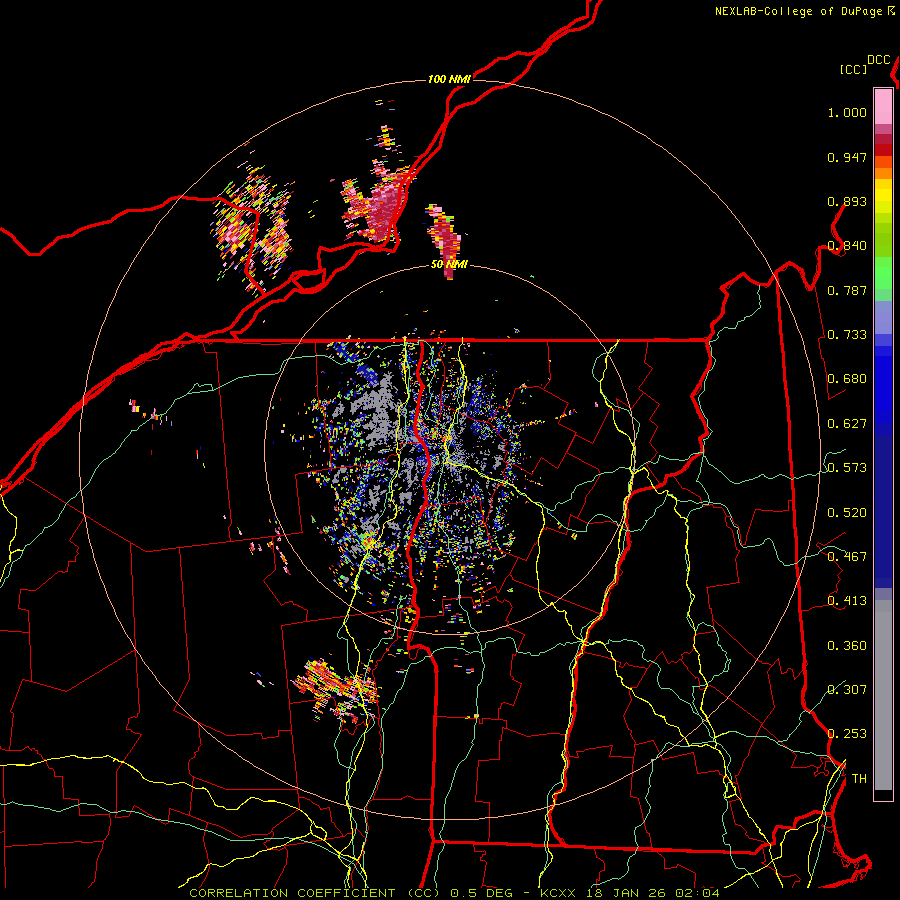Click the 18 JAN 26 date text
900x900 pixels.
(626, 893)
